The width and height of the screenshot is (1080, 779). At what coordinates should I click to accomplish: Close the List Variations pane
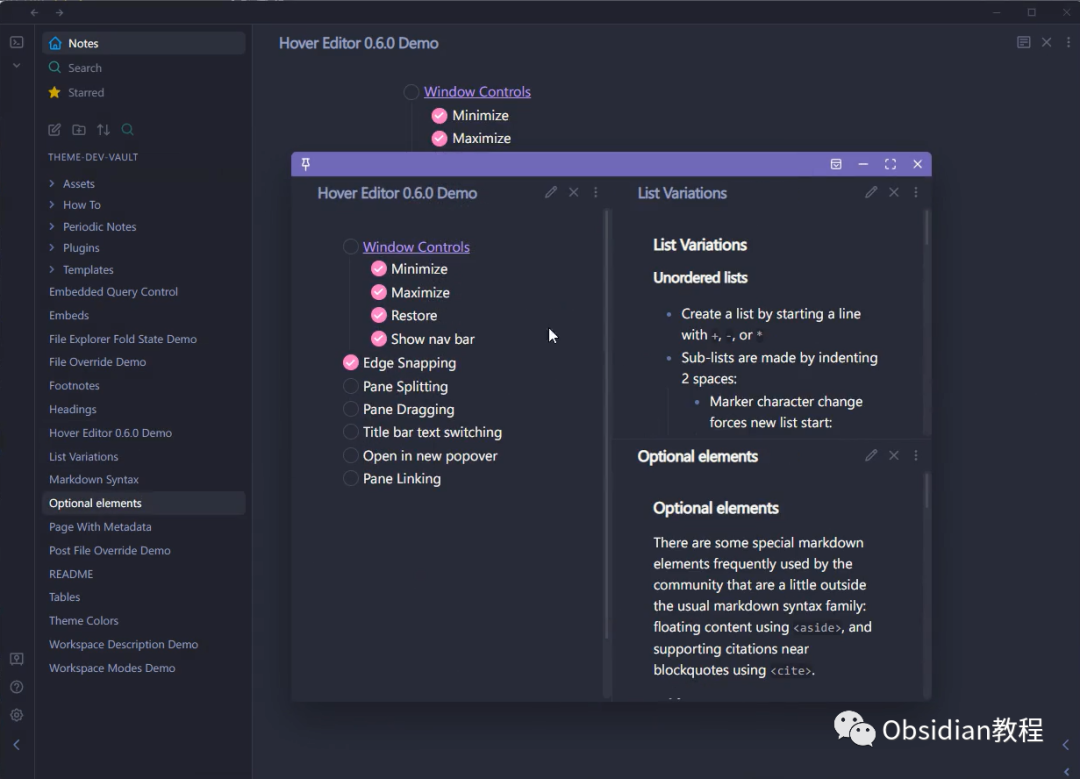(894, 192)
